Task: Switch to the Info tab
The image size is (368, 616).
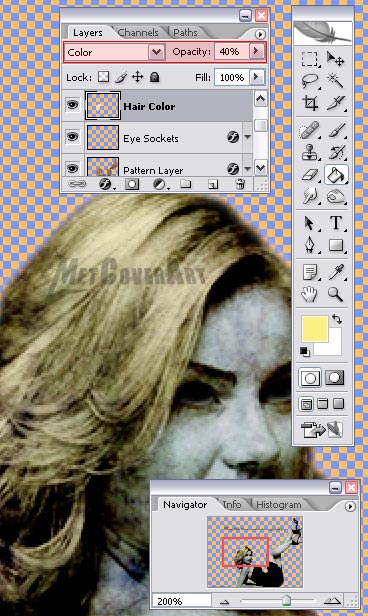Action: coord(232,504)
